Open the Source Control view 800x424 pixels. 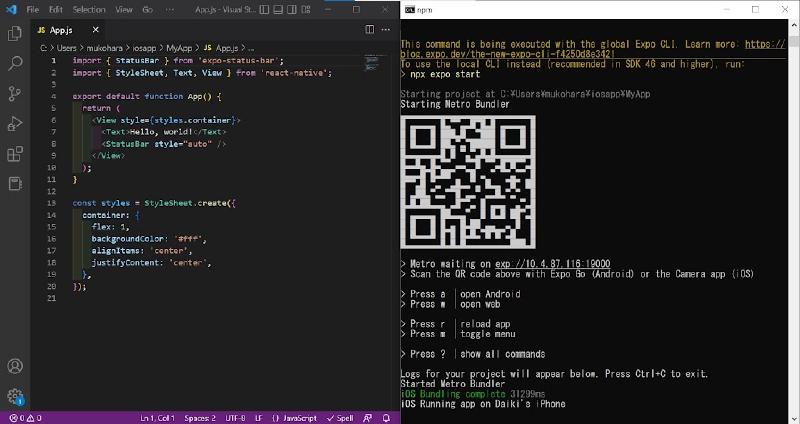15,93
